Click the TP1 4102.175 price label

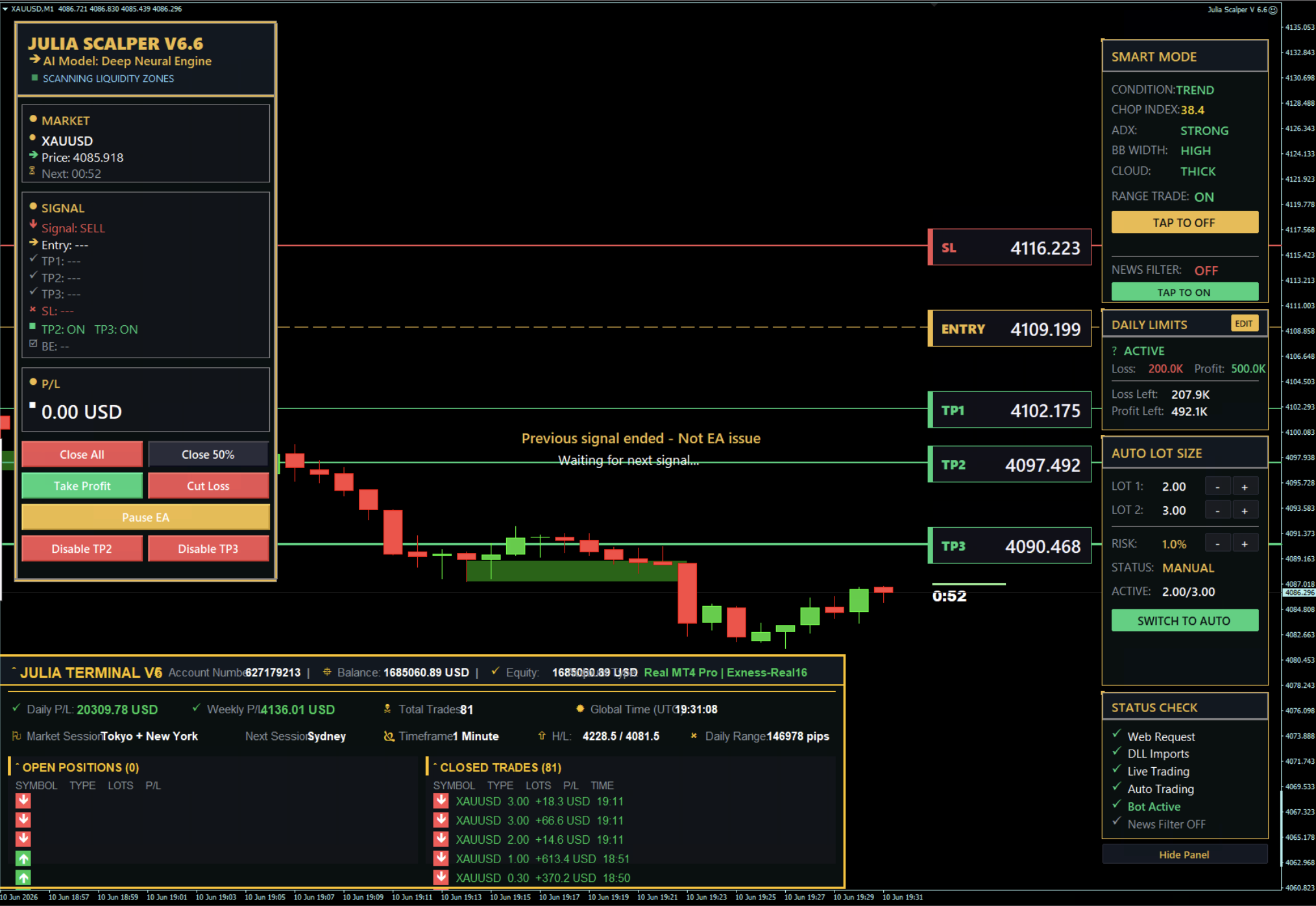point(1010,410)
